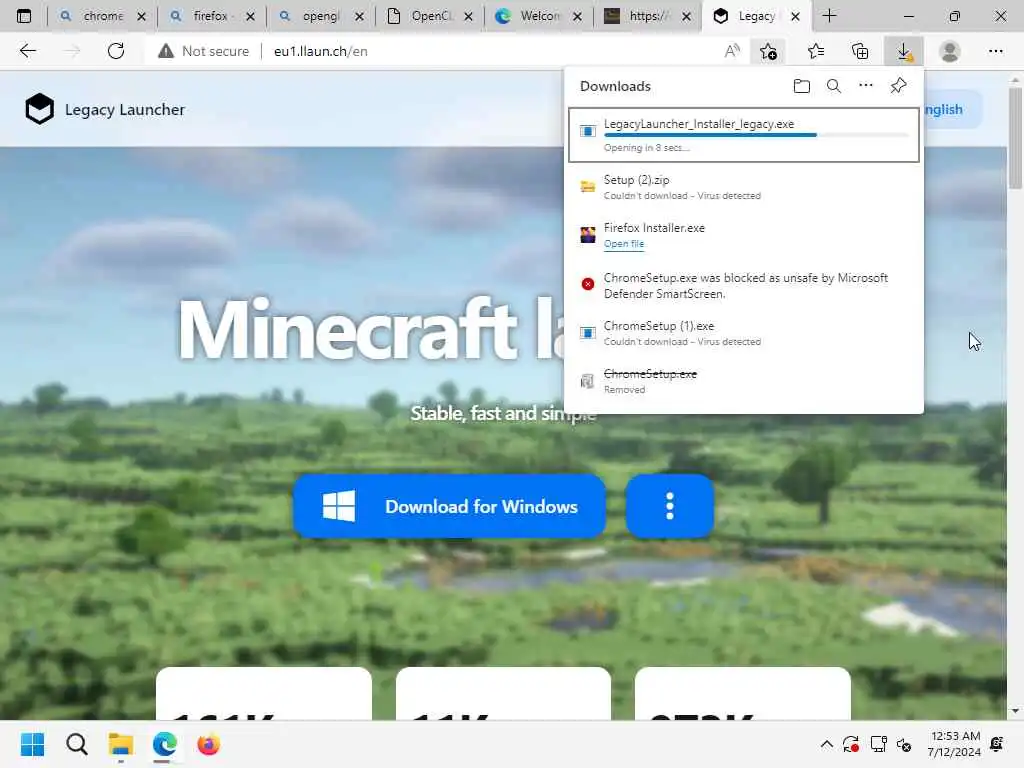The image size is (1024, 768).
Task: Open browser Settings and more menu
Action: tap(995, 51)
